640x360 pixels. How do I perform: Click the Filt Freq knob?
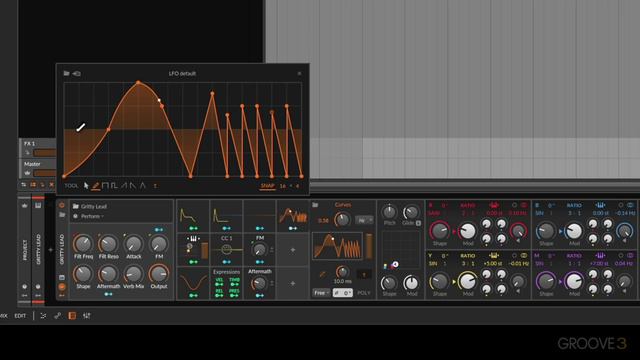(x=83, y=244)
